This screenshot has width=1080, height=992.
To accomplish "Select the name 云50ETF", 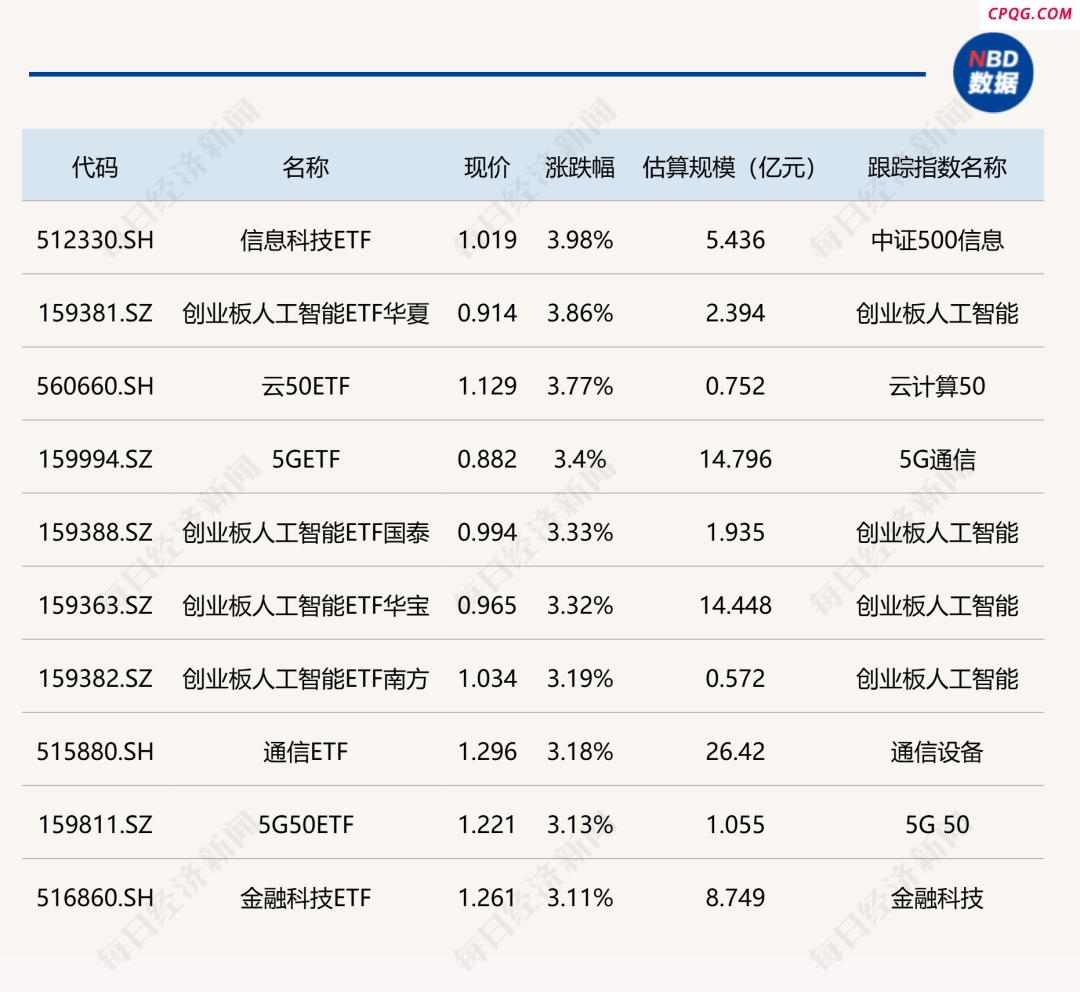I will click(305, 386).
